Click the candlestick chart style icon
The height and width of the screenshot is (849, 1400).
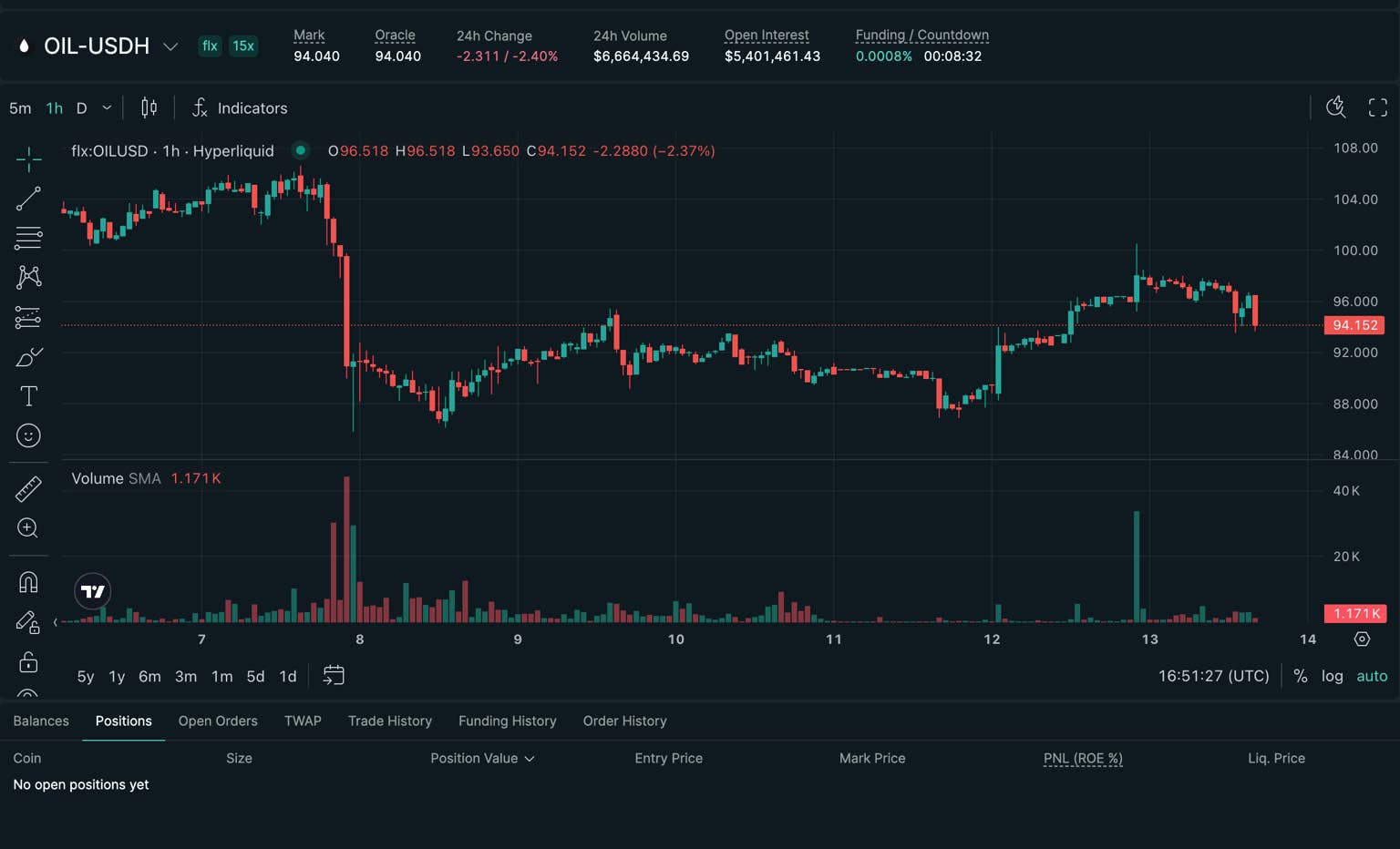pos(149,108)
